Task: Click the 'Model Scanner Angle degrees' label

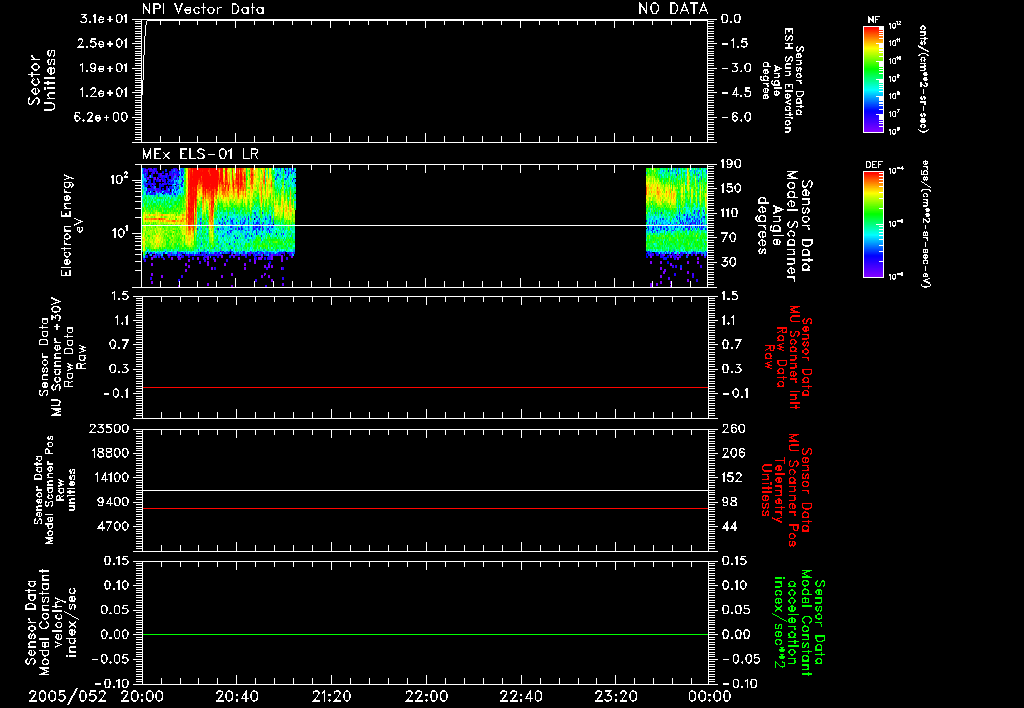Action: [x=784, y=227]
